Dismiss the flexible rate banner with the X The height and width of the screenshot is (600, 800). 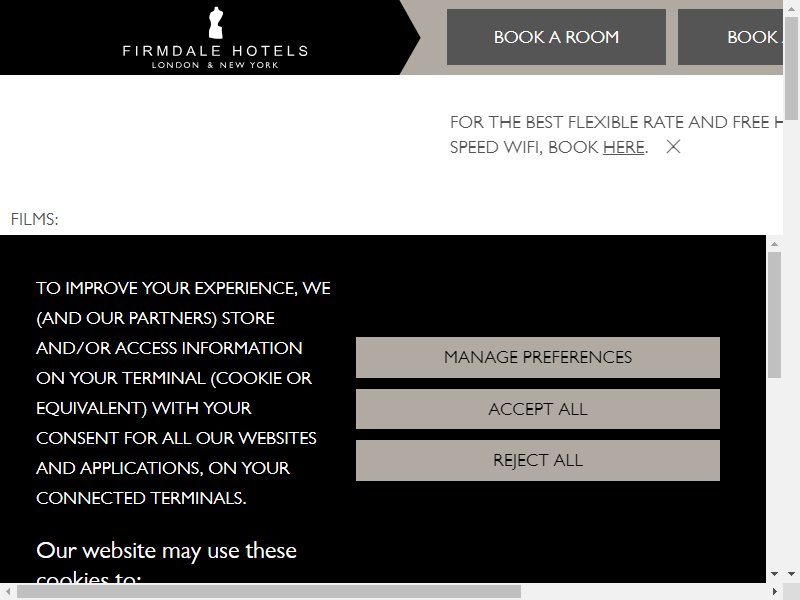(x=673, y=147)
